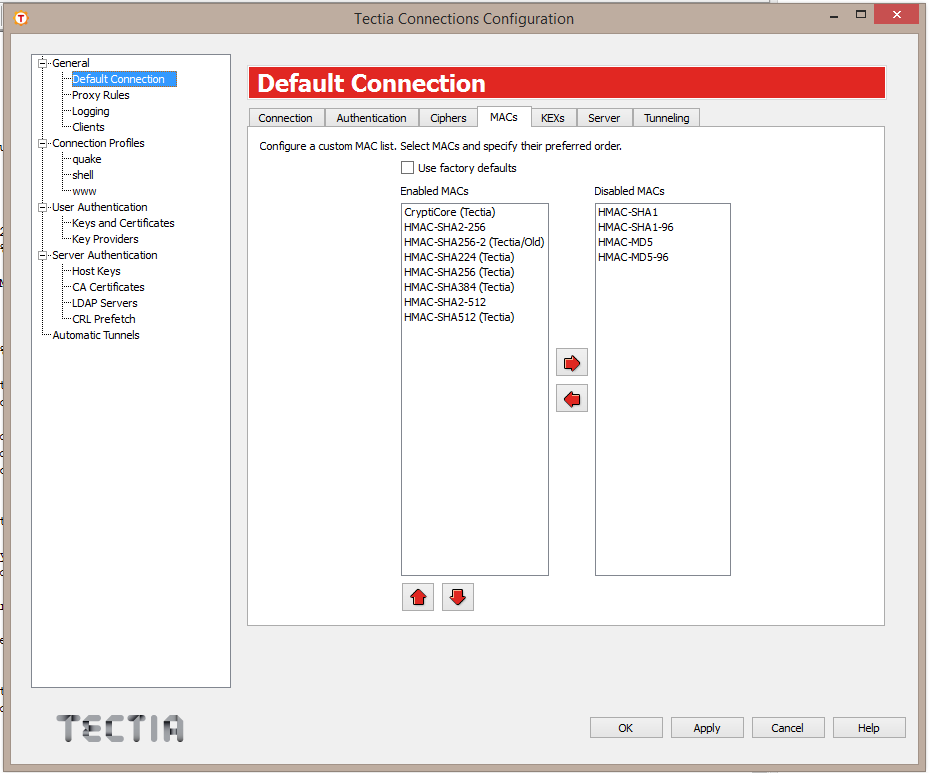The image size is (930, 773).
Task: Select Host Keys in the tree
Action: tap(96, 271)
